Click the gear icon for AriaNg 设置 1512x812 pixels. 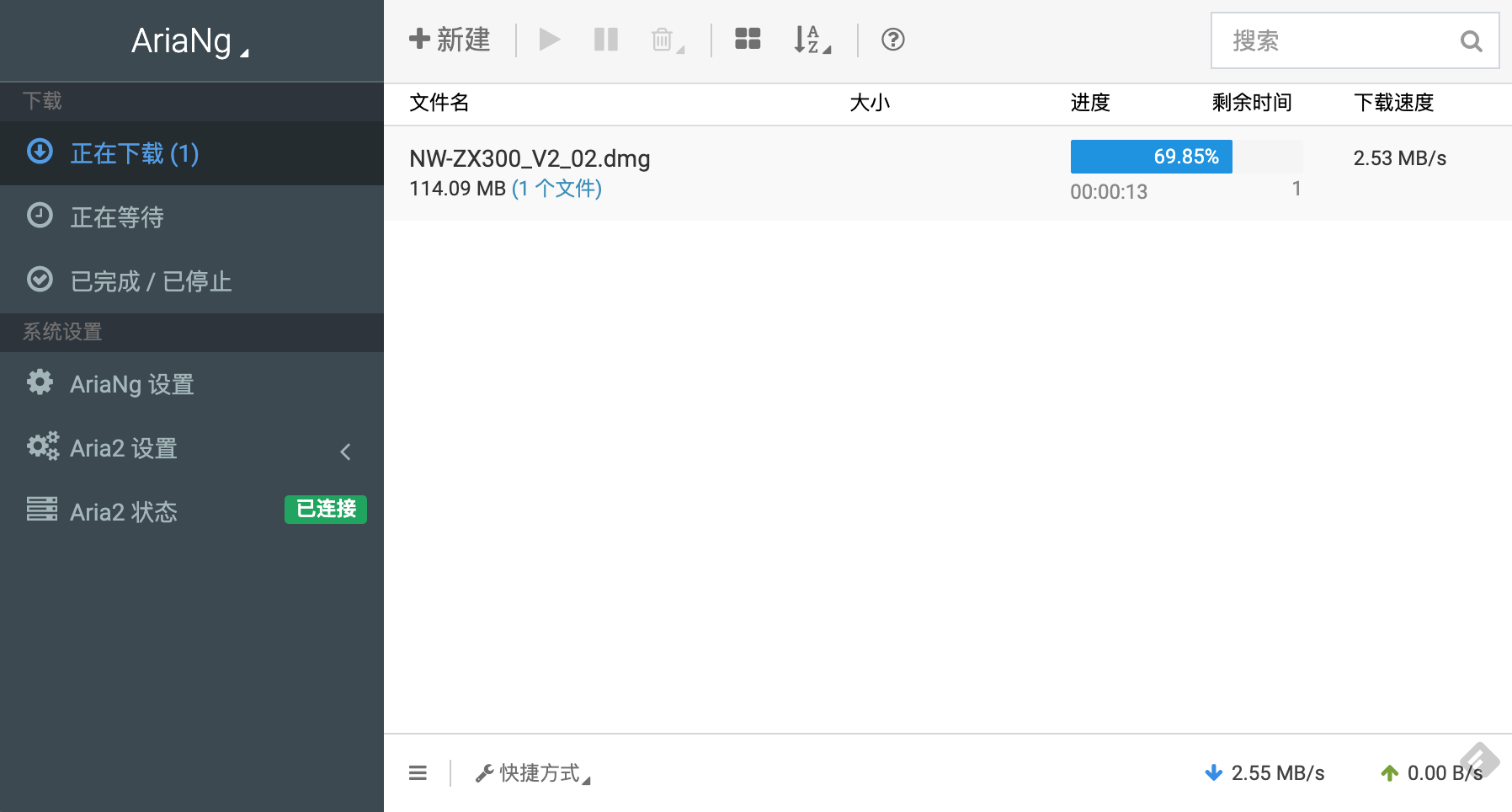[x=40, y=382]
